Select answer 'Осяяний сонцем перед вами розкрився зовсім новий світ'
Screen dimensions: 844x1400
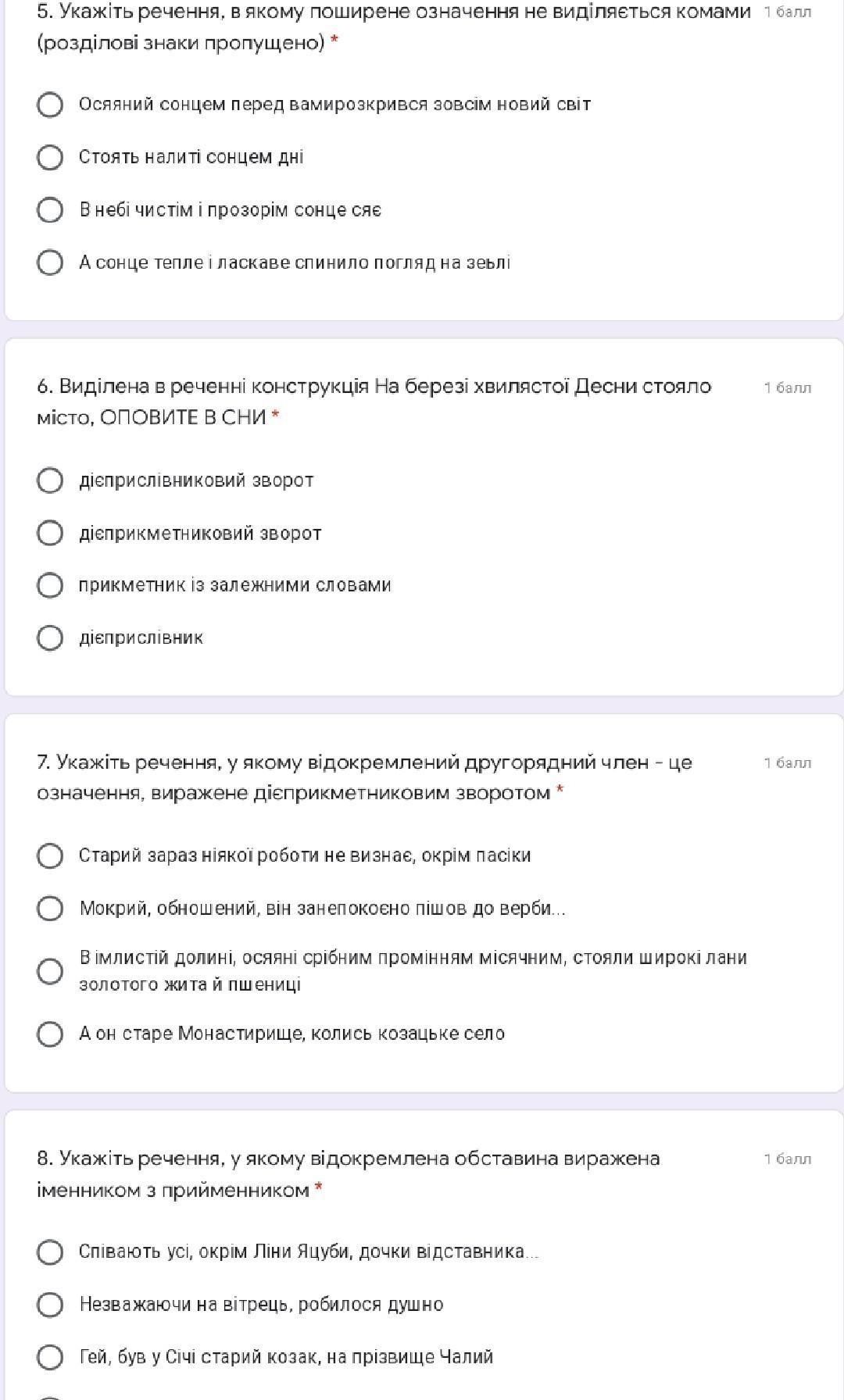50,105
